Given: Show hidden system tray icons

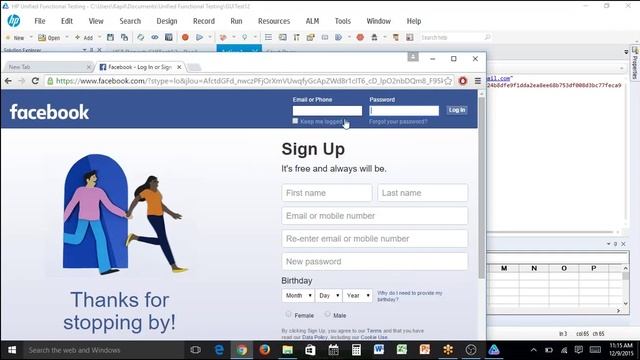Looking at the screenshot, I should [533, 350].
